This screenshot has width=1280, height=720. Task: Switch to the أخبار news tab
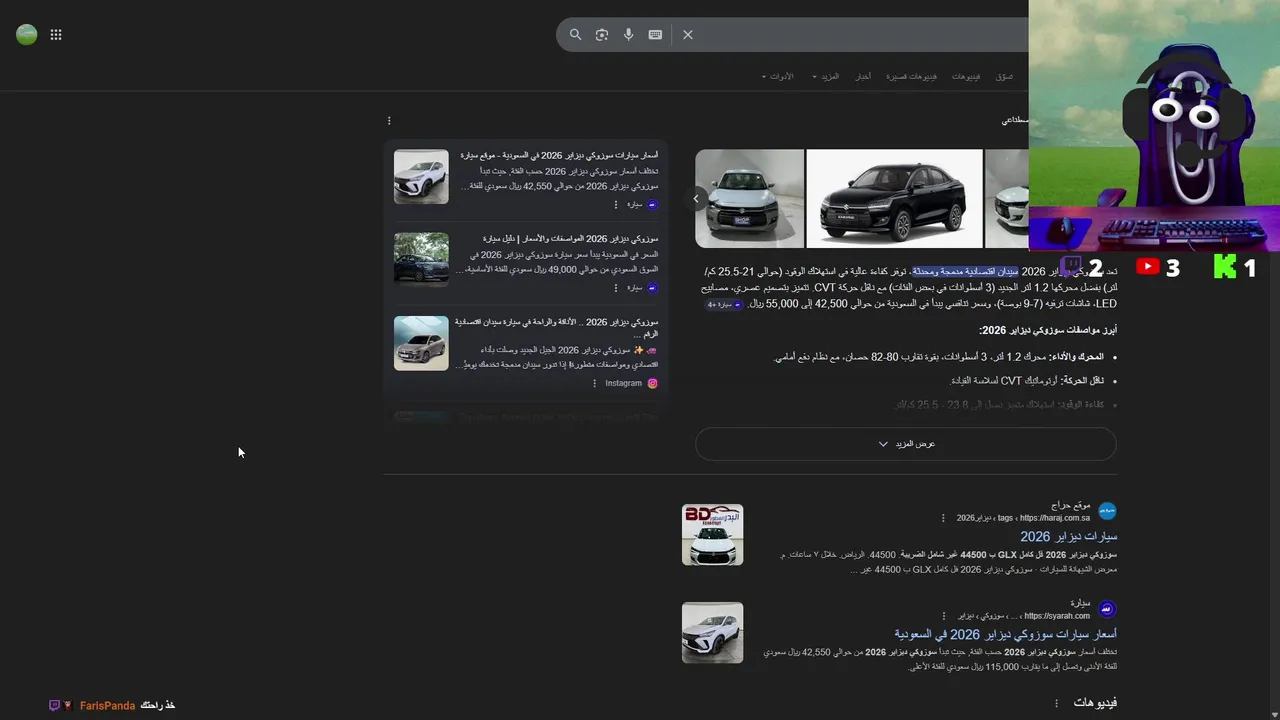point(862,77)
